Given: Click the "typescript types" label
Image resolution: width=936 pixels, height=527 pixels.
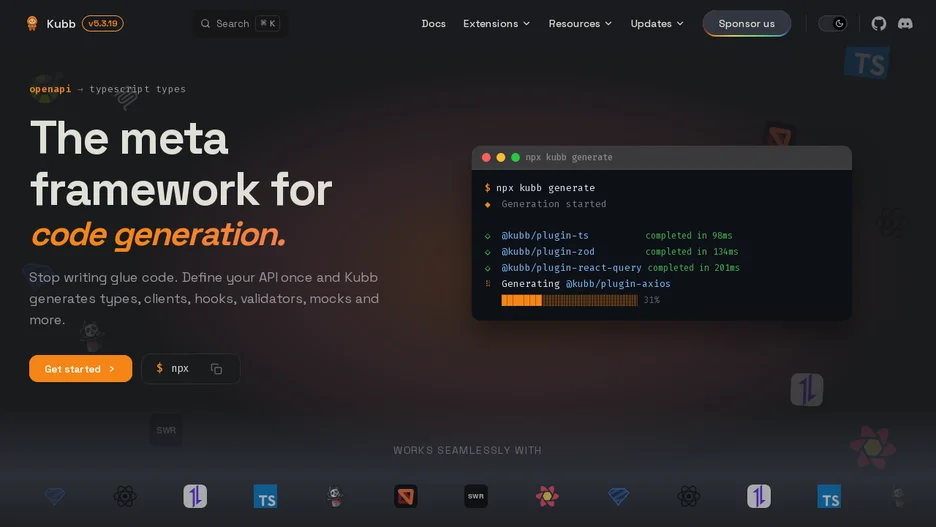Looking at the screenshot, I should pos(138,89).
